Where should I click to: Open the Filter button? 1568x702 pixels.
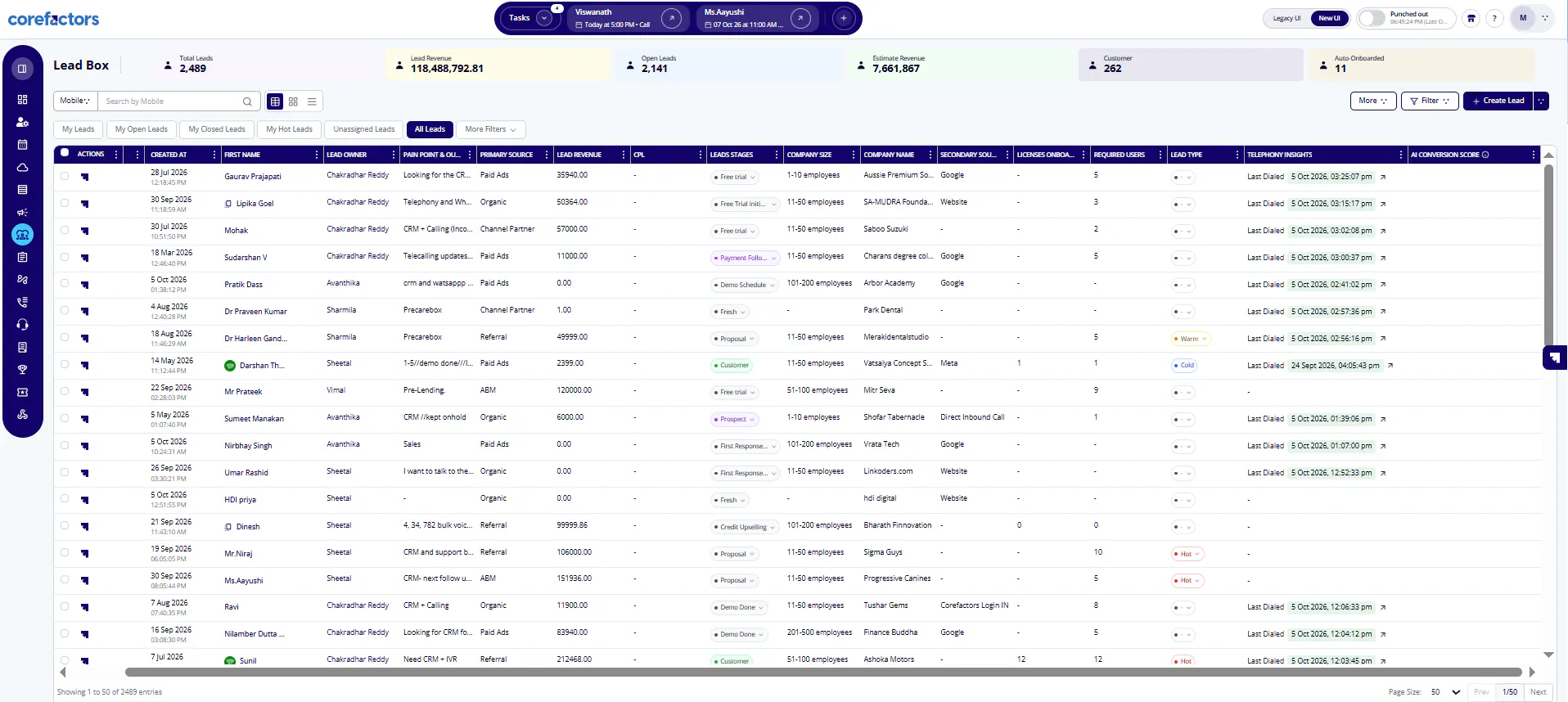pyautogui.click(x=1430, y=101)
